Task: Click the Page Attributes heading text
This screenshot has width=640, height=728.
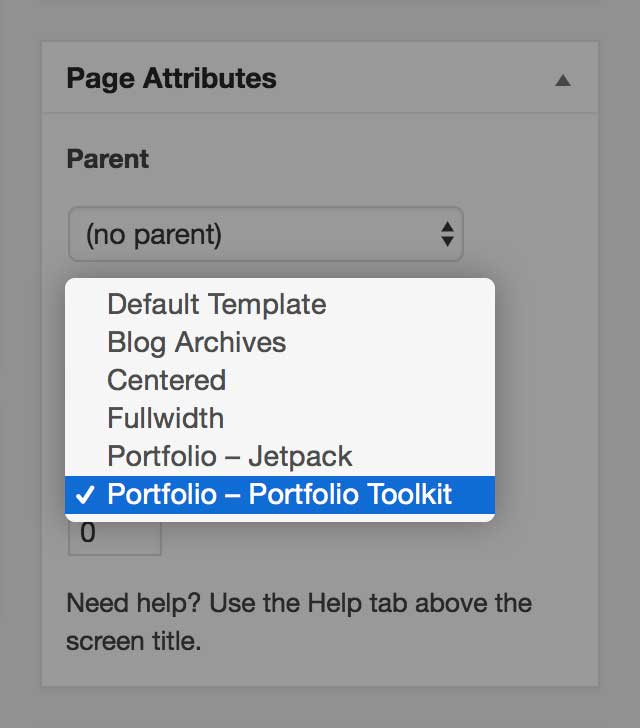Action: click(171, 78)
